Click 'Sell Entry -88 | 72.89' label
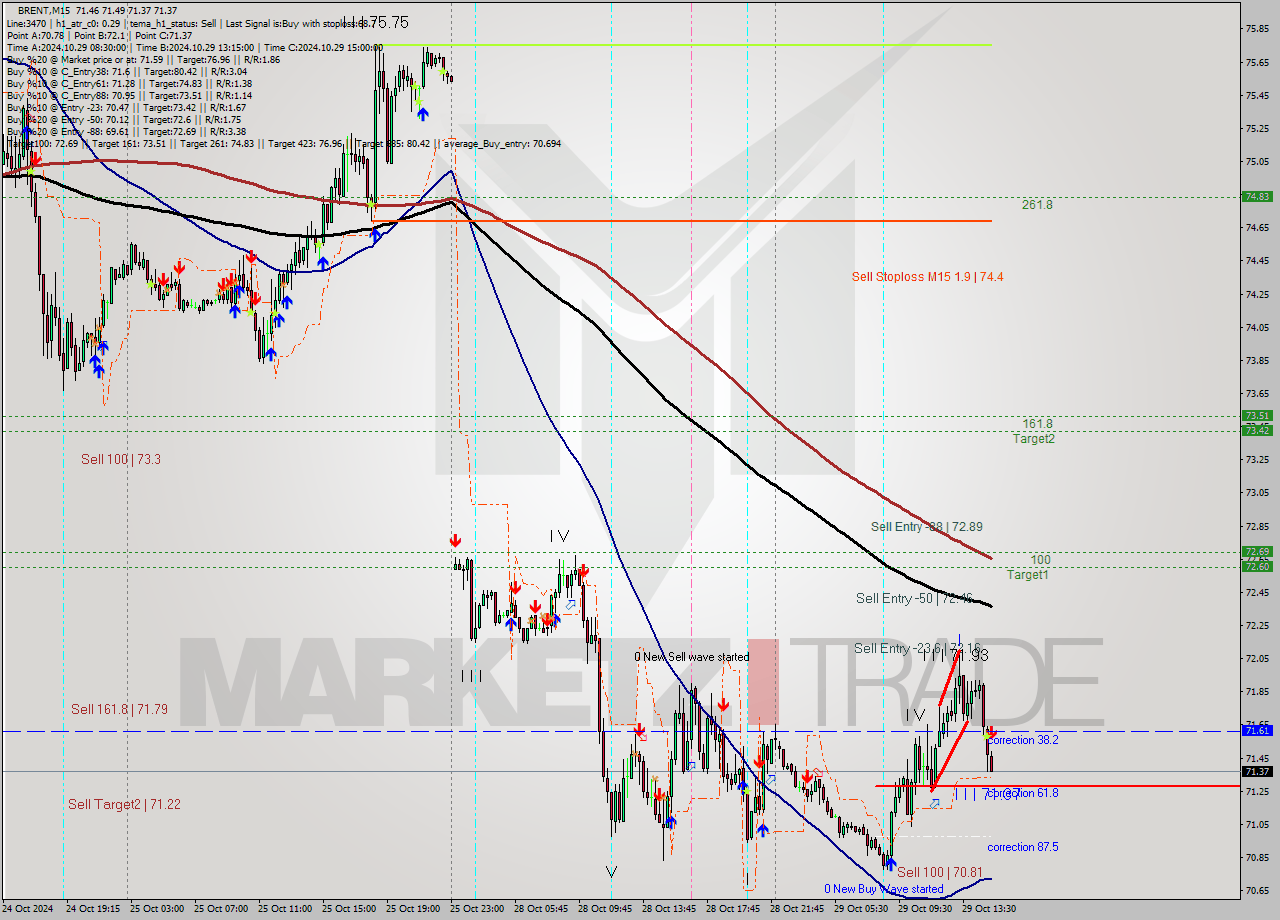1280x920 pixels. [926, 527]
